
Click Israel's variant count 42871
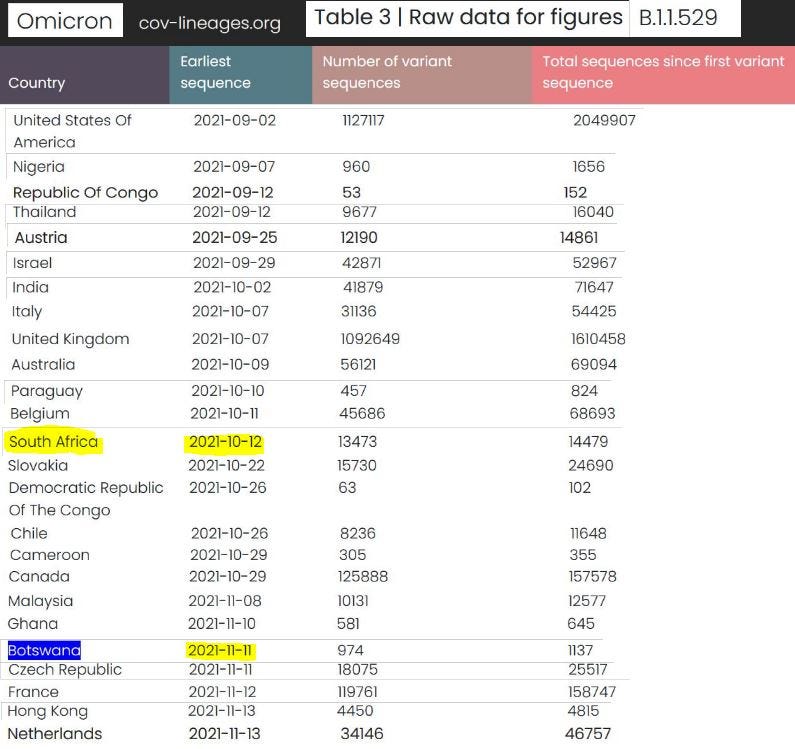tap(361, 263)
